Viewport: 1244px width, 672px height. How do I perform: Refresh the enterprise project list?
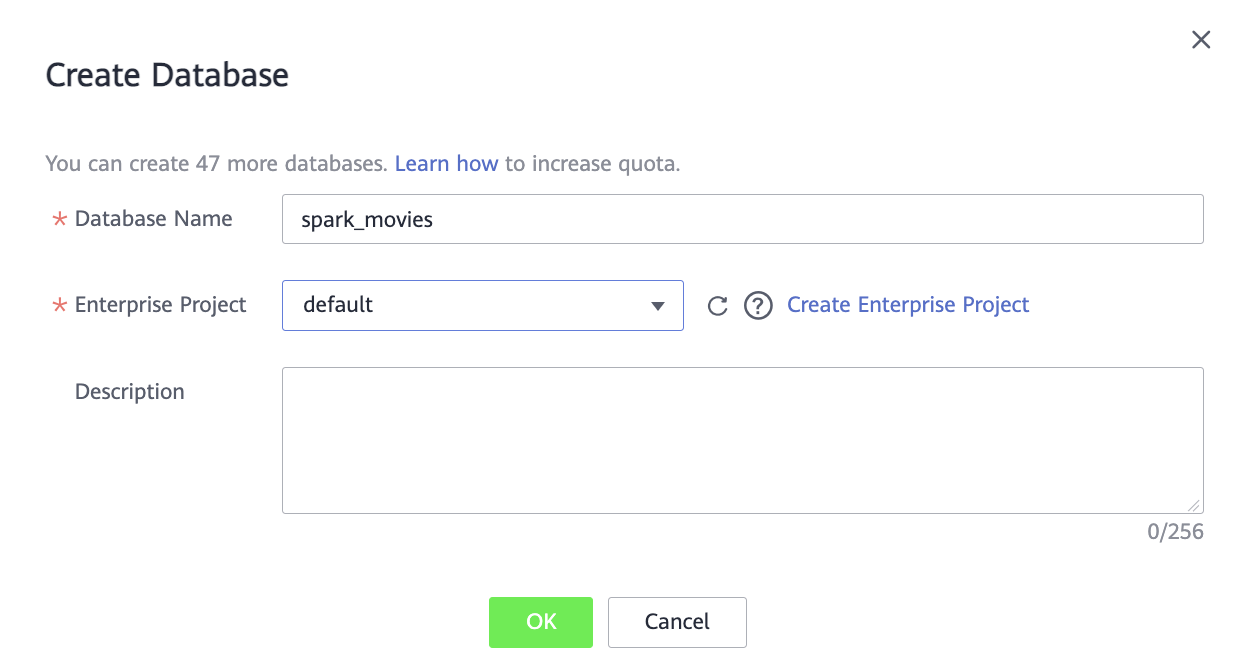click(x=717, y=306)
